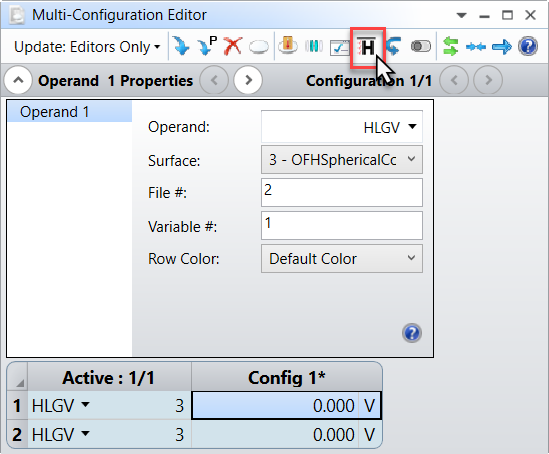Screen dimensions: 549x454
Task: Click the File # input field
Action: 342,193
